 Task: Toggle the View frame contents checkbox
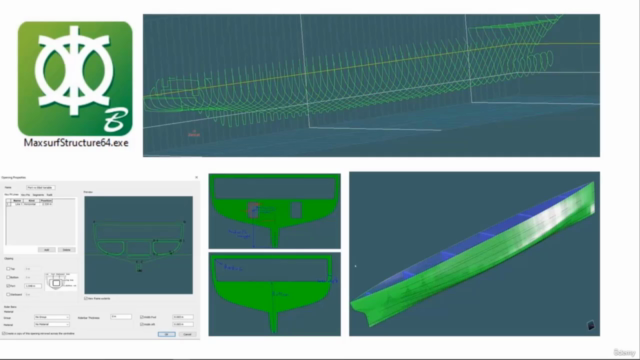[x=86, y=298]
